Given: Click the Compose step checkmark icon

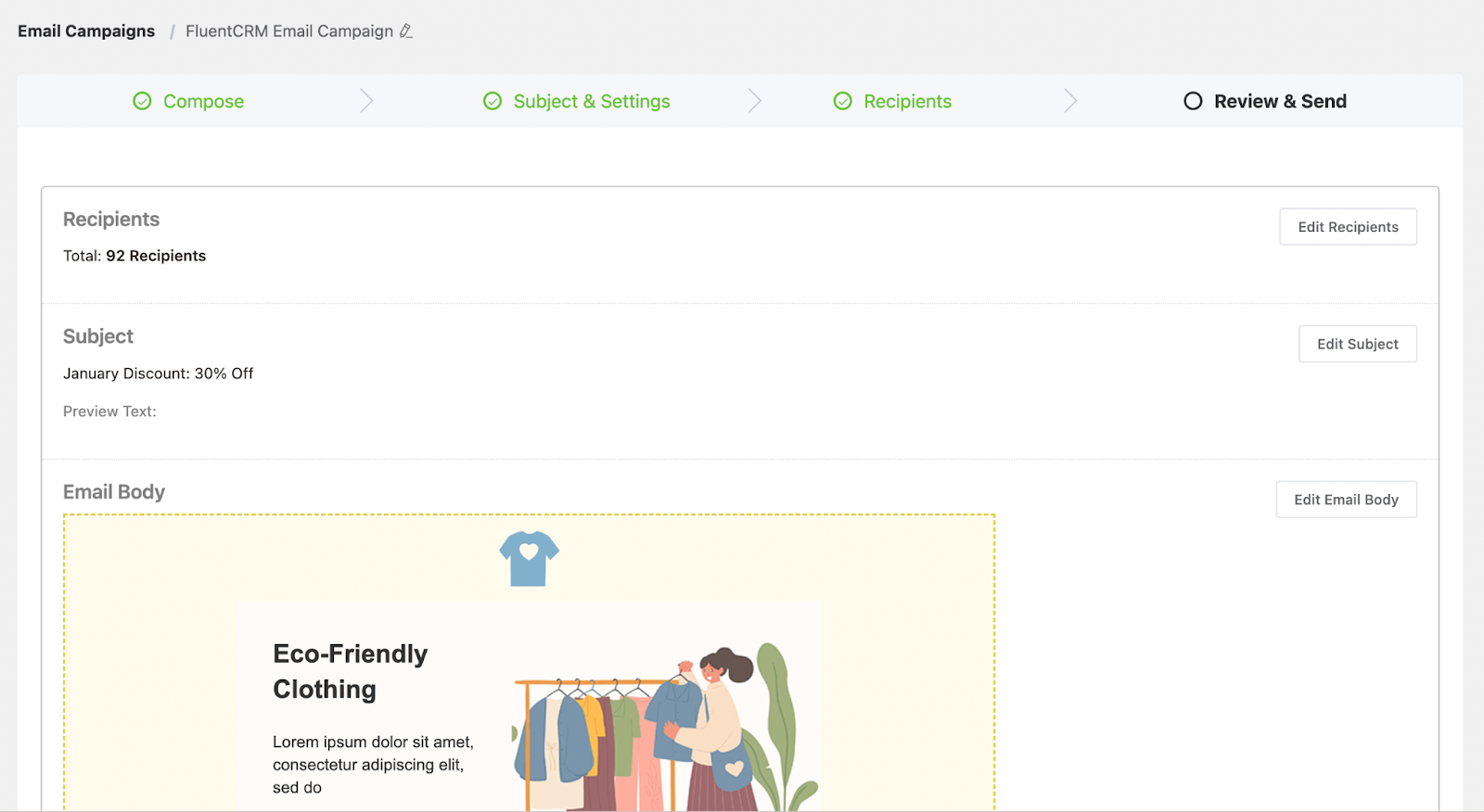Looking at the screenshot, I should click(142, 101).
